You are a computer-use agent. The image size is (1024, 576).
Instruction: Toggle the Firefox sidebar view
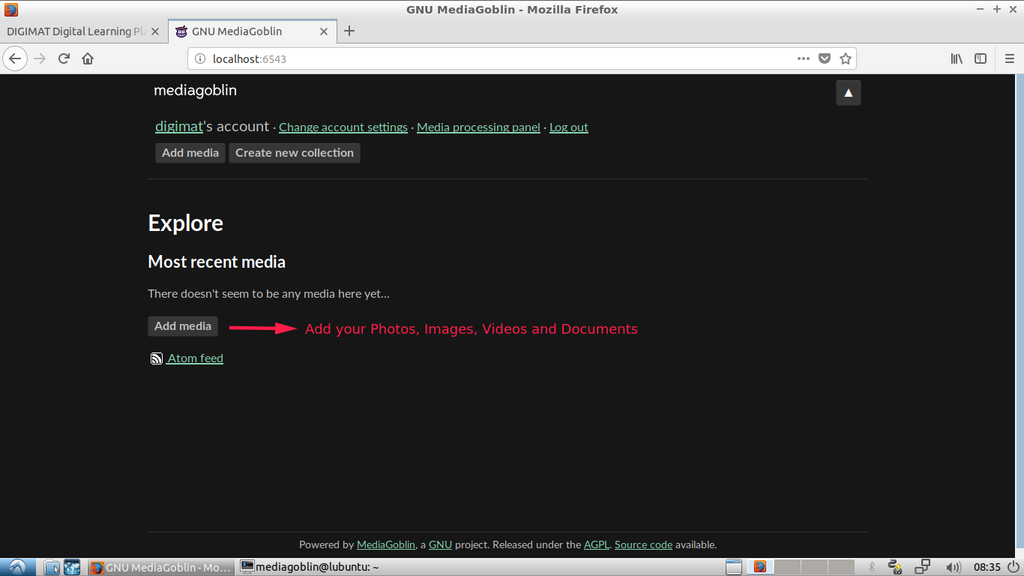(x=981, y=59)
